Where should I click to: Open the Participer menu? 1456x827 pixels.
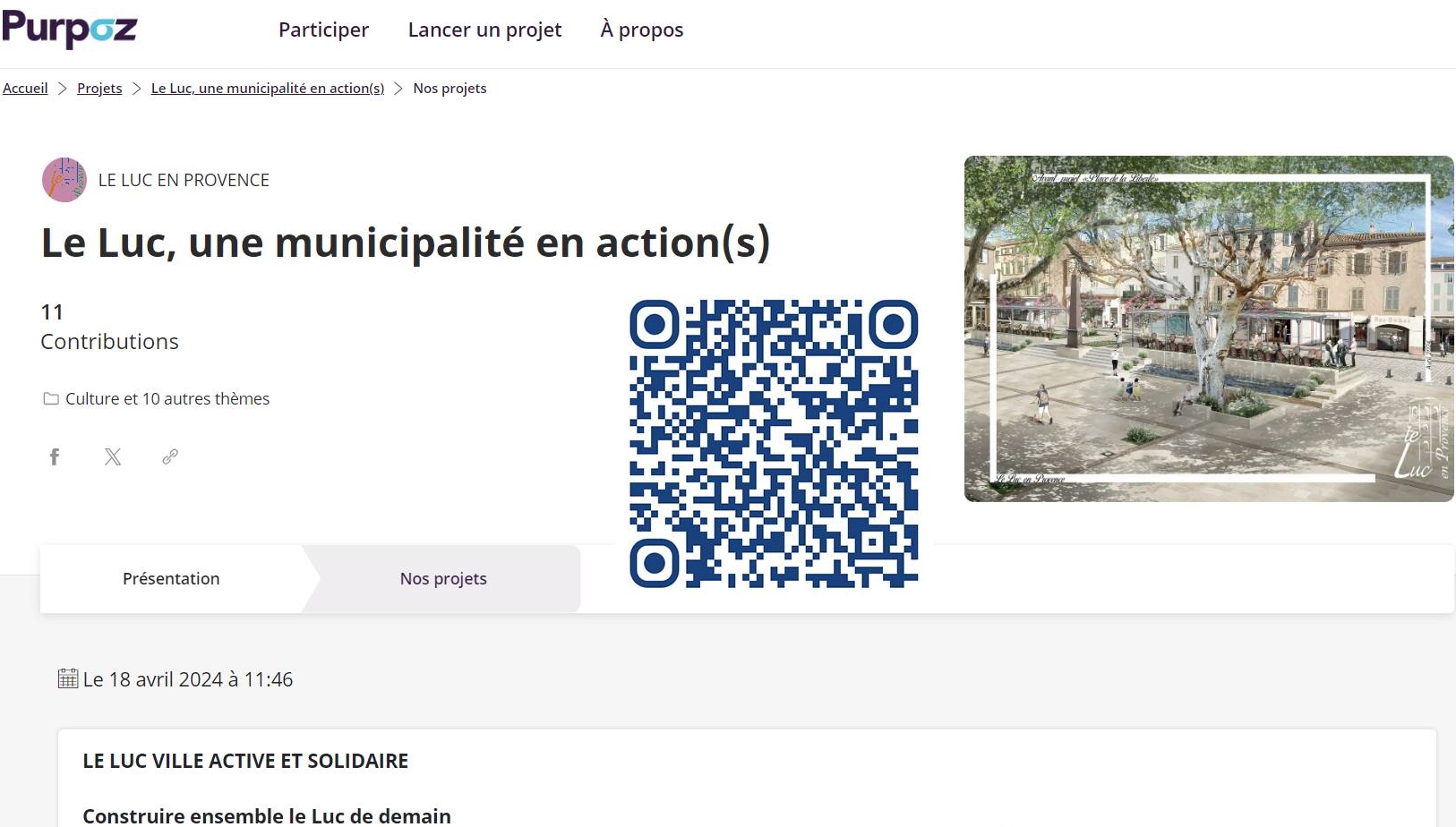(323, 30)
